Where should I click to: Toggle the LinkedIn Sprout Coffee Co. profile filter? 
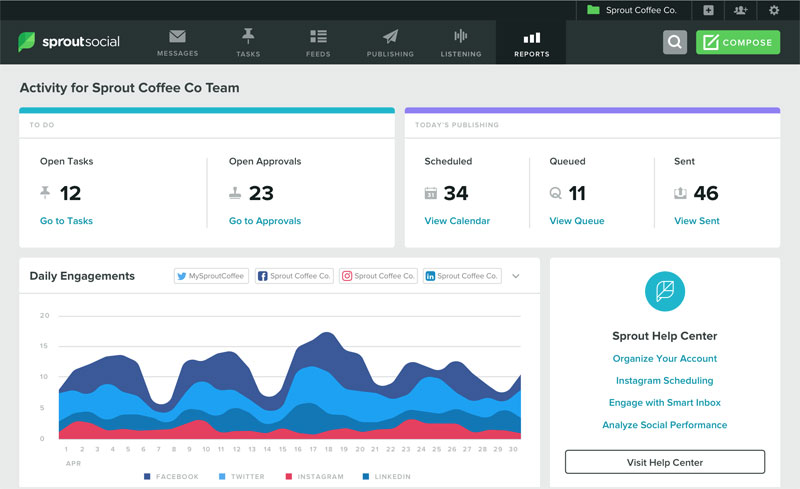[x=462, y=276]
